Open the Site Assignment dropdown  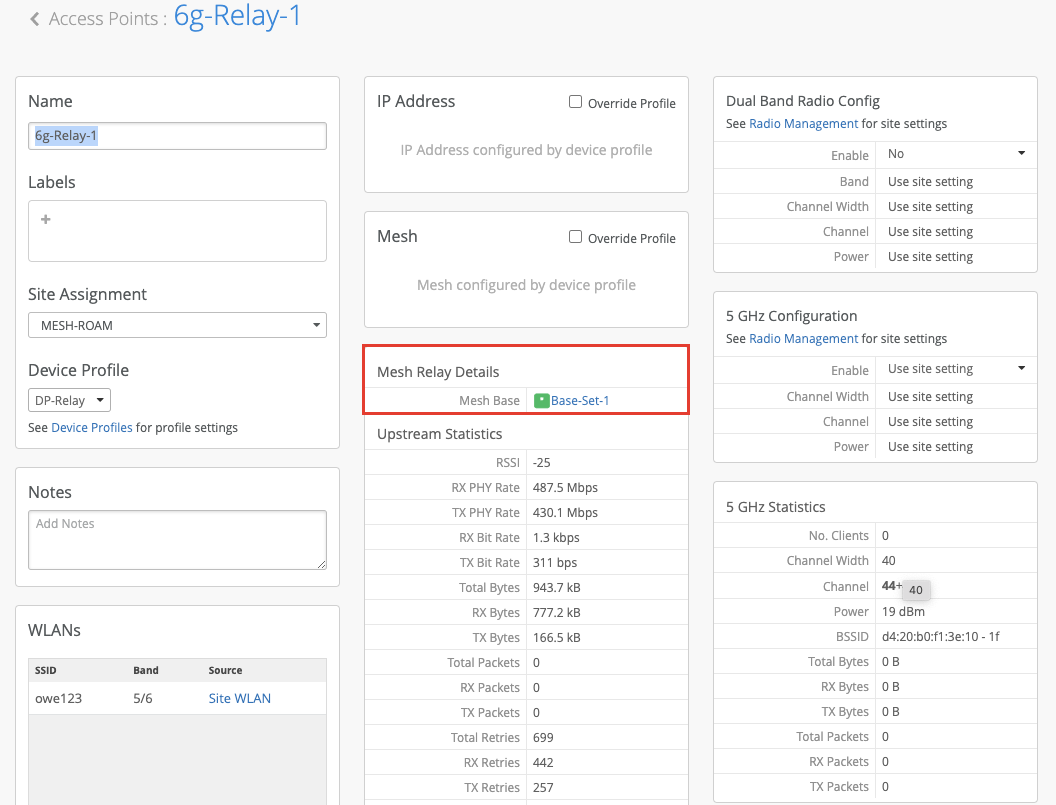pyautogui.click(x=177, y=325)
